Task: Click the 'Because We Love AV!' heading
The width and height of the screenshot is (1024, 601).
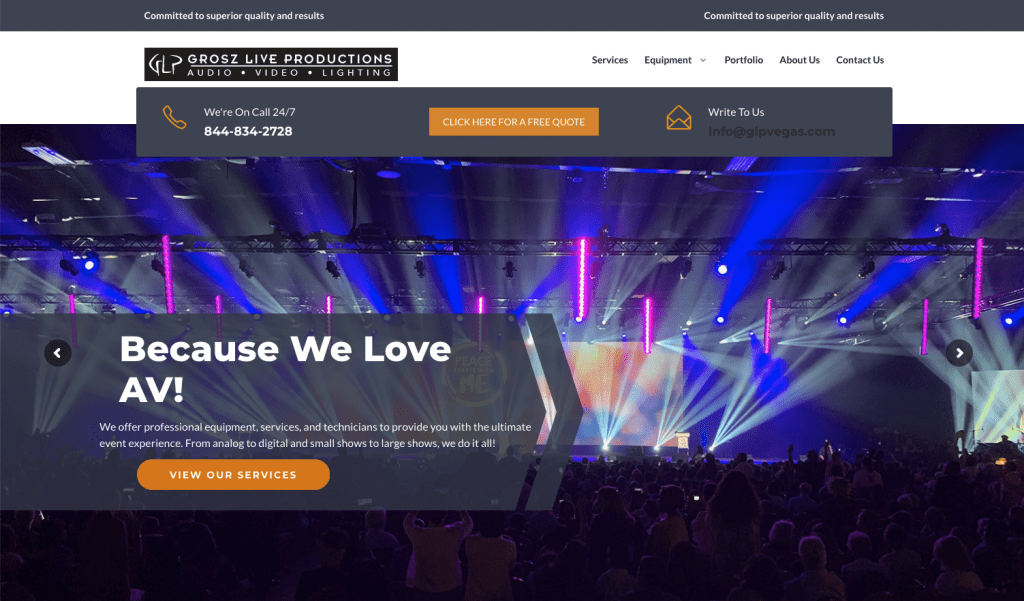Action: coord(285,369)
